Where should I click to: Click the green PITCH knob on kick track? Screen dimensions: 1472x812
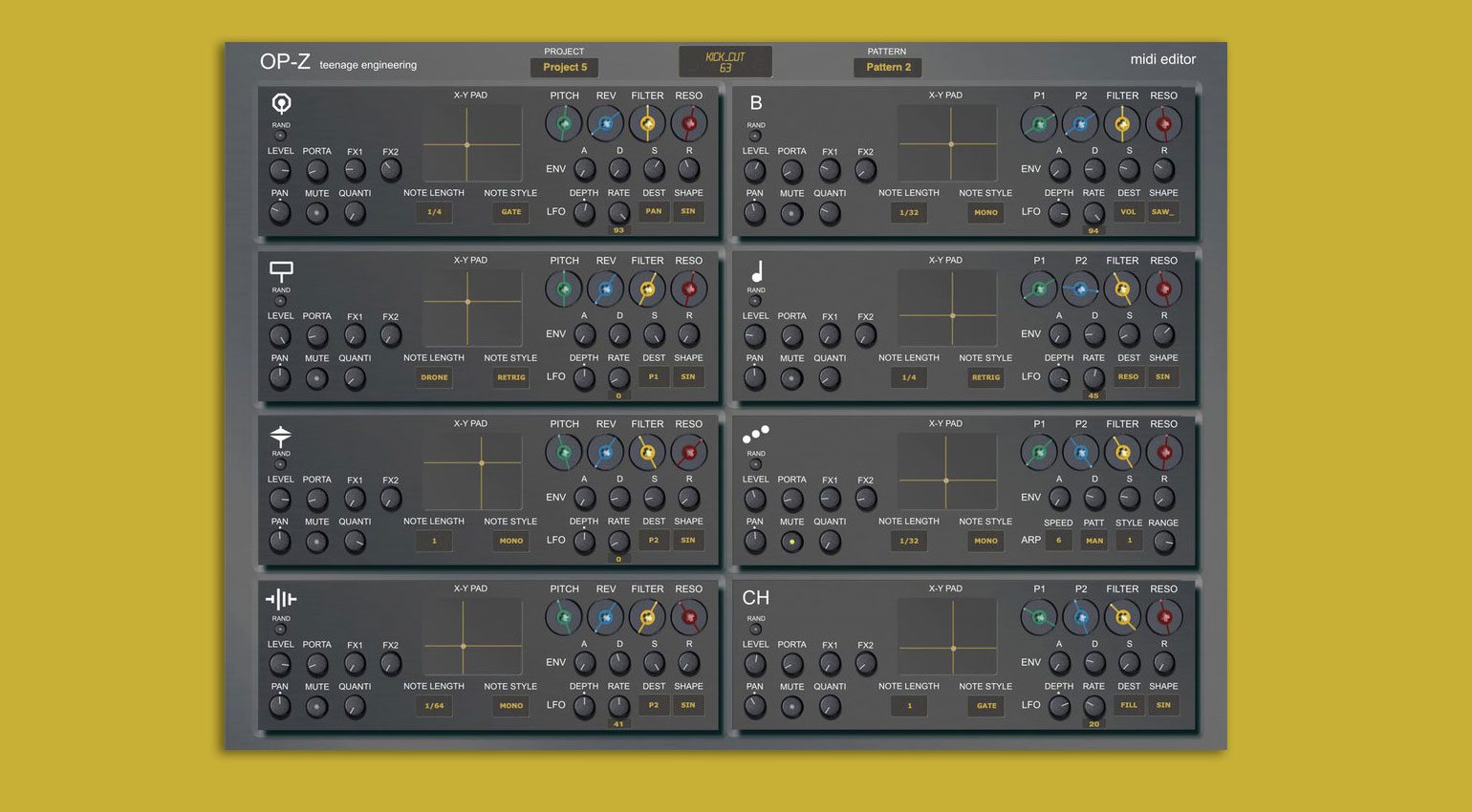[x=564, y=123]
